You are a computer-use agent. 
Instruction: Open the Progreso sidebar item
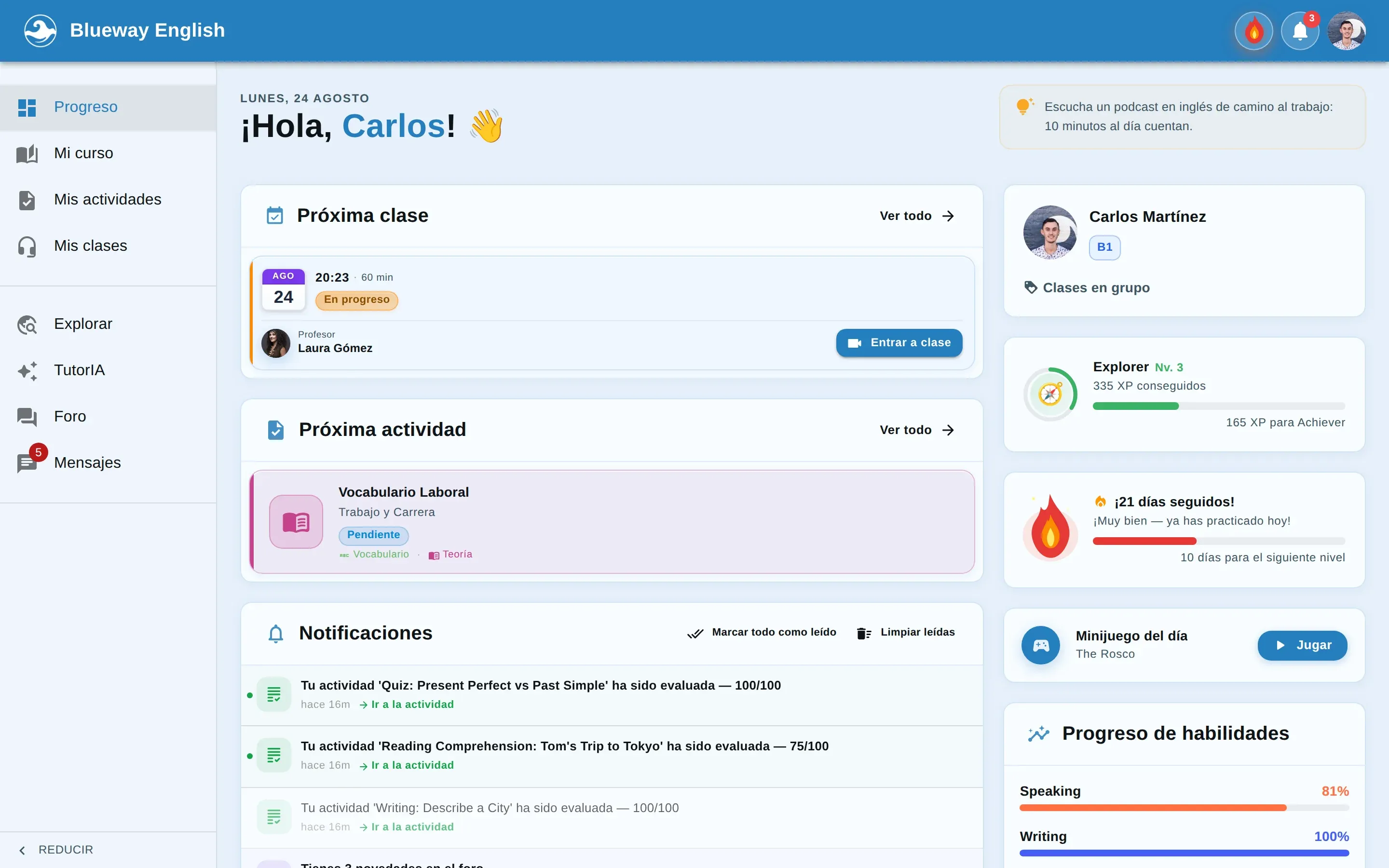pos(108,108)
